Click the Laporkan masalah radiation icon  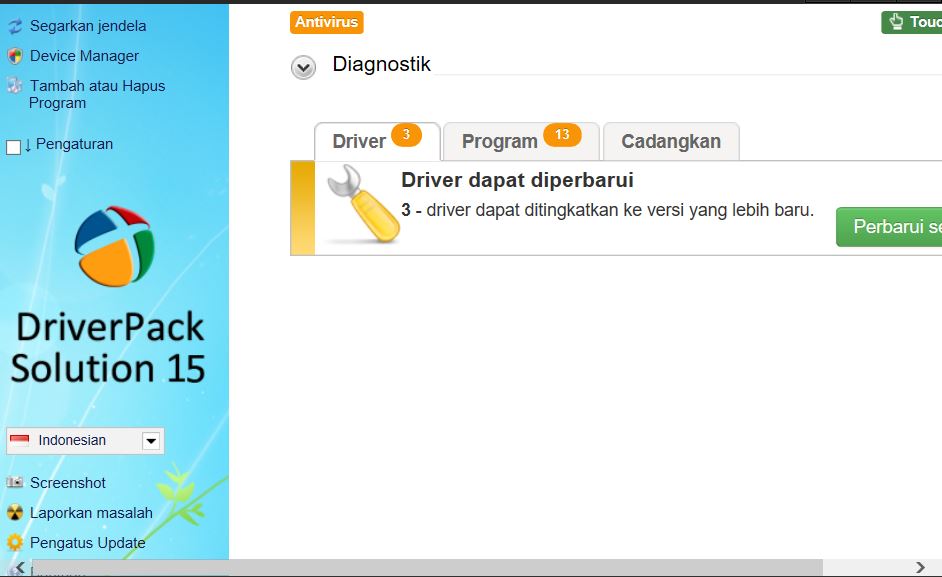tap(15, 513)
